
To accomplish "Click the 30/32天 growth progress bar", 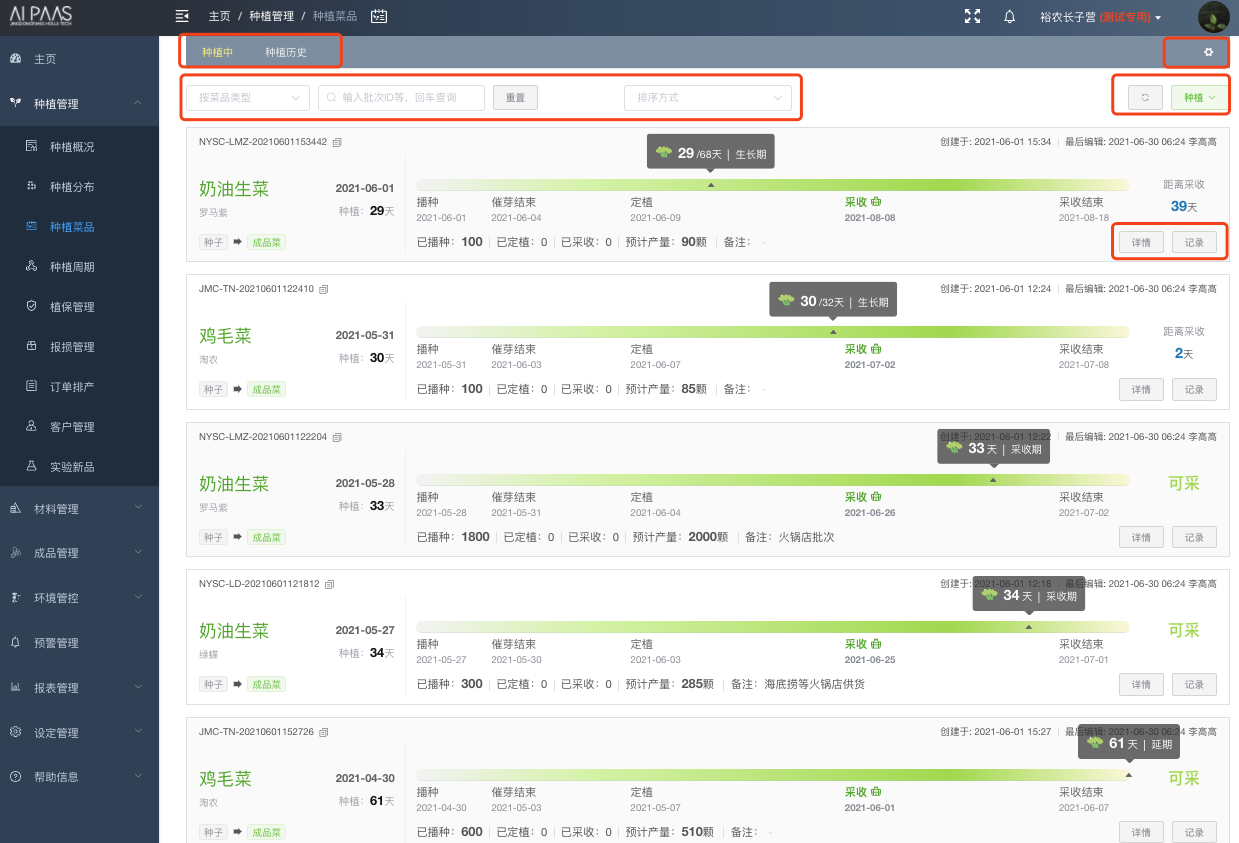I will coord(773,332).
